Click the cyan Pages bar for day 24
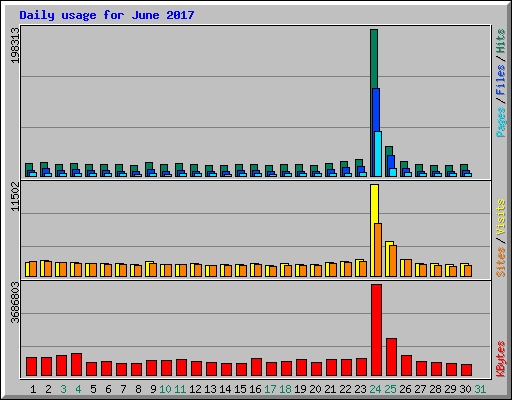 (378, 154)
